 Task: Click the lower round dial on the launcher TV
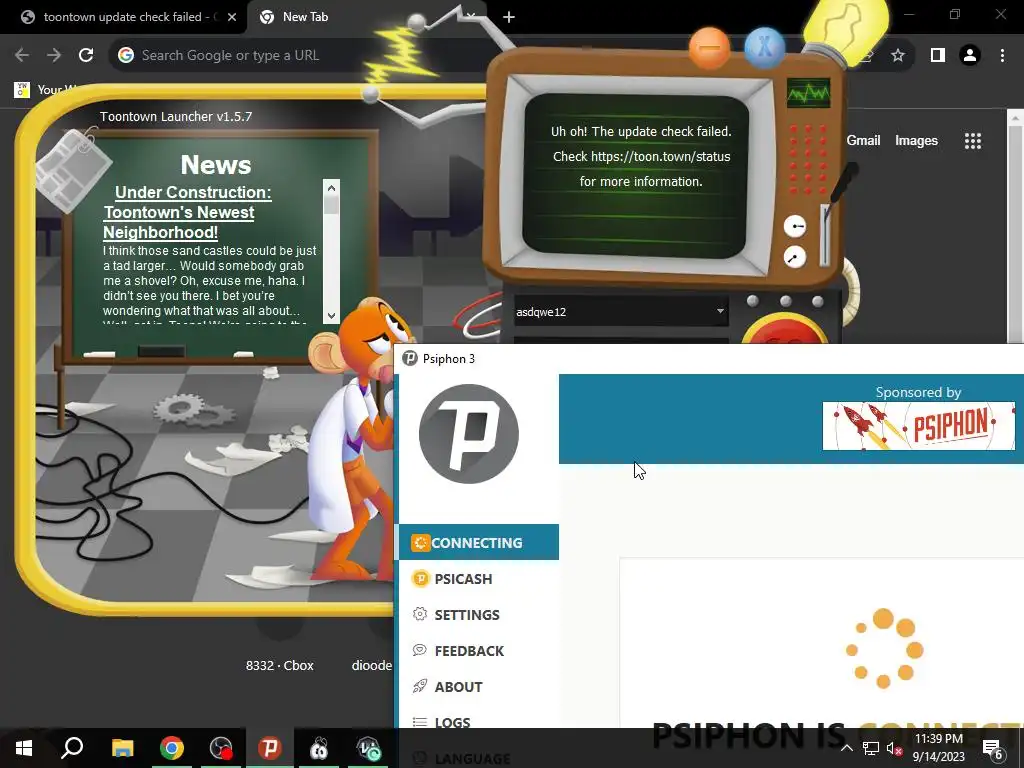point(795,257)
